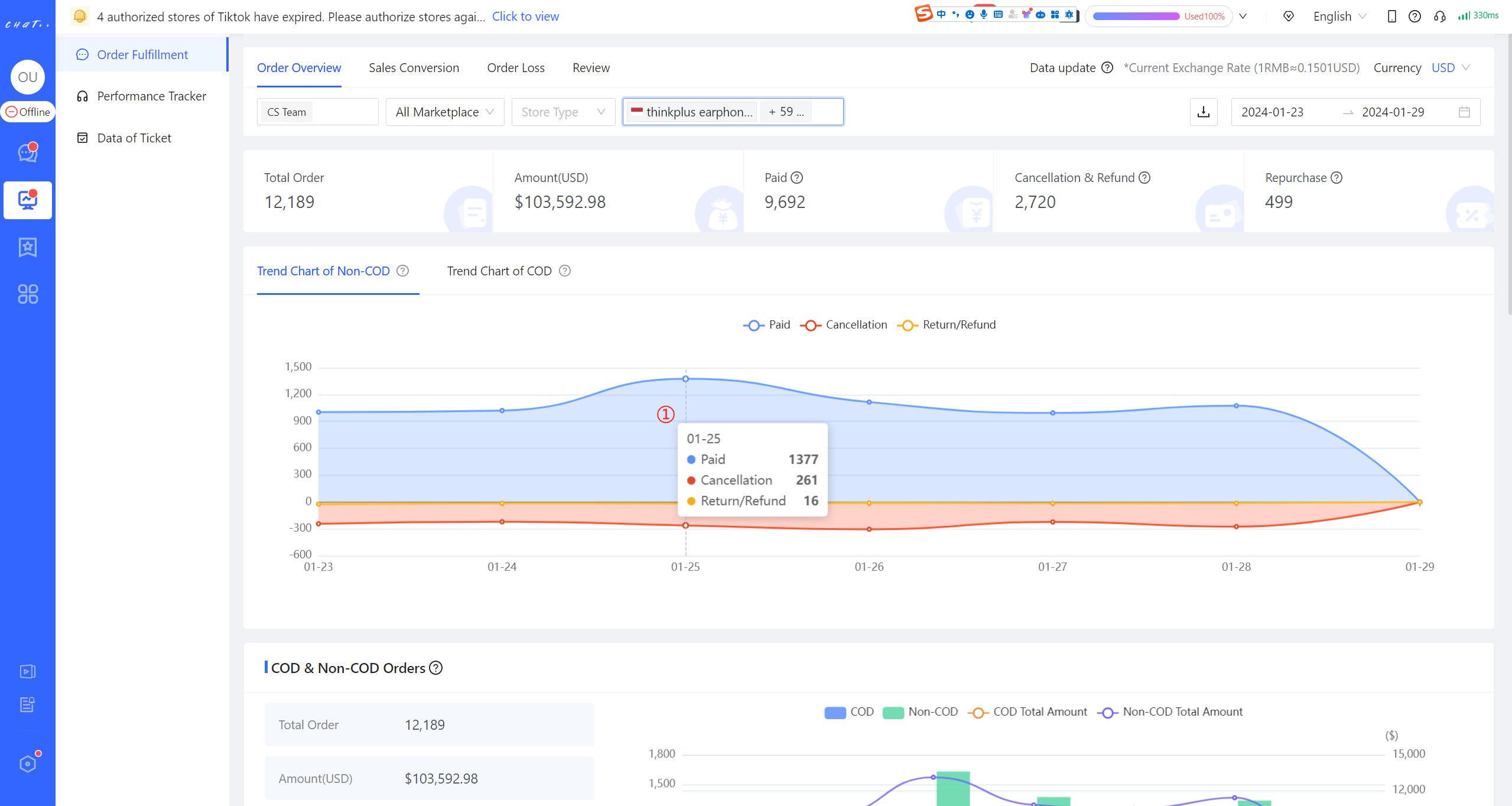Viewport: 1512px width, 806px height.
Task: Switch to the Order Loss tab
Action: click(x=516, y=67)
